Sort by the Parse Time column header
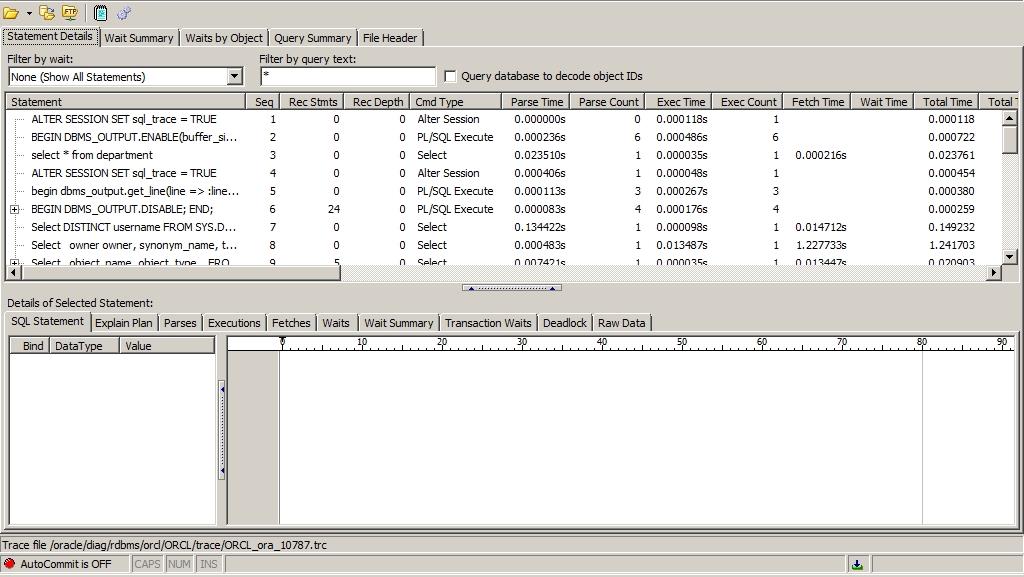The height and width of the screenshot is (577, 1024). coord(537,102)
